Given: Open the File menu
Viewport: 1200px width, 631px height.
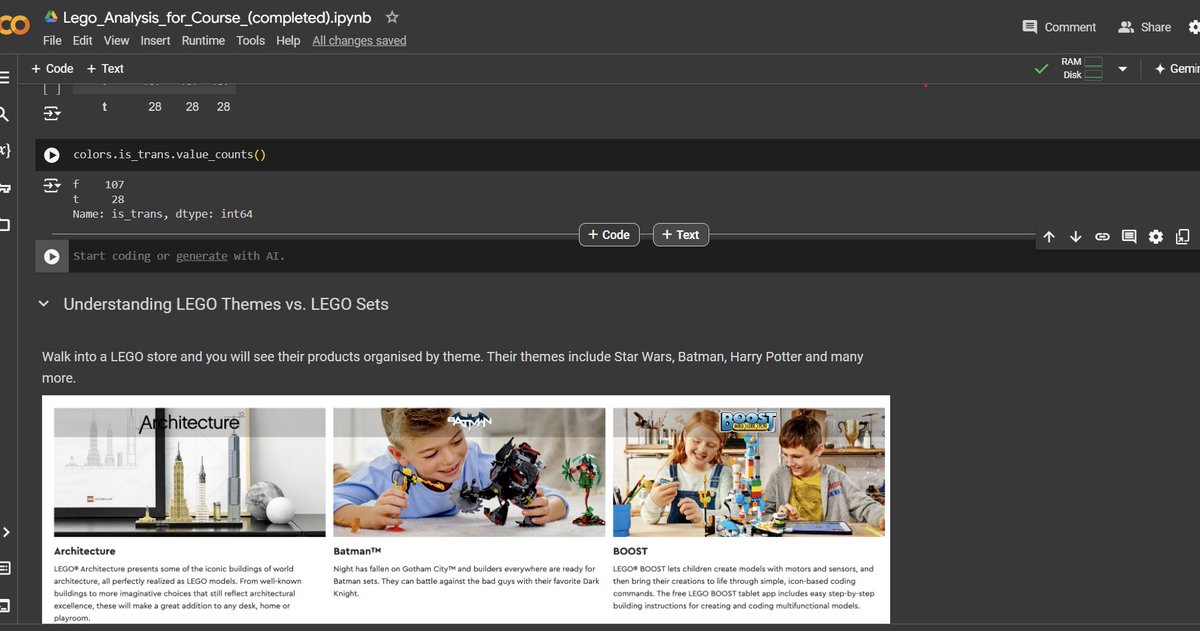Looking at the screenshot, I should (52, 41).
